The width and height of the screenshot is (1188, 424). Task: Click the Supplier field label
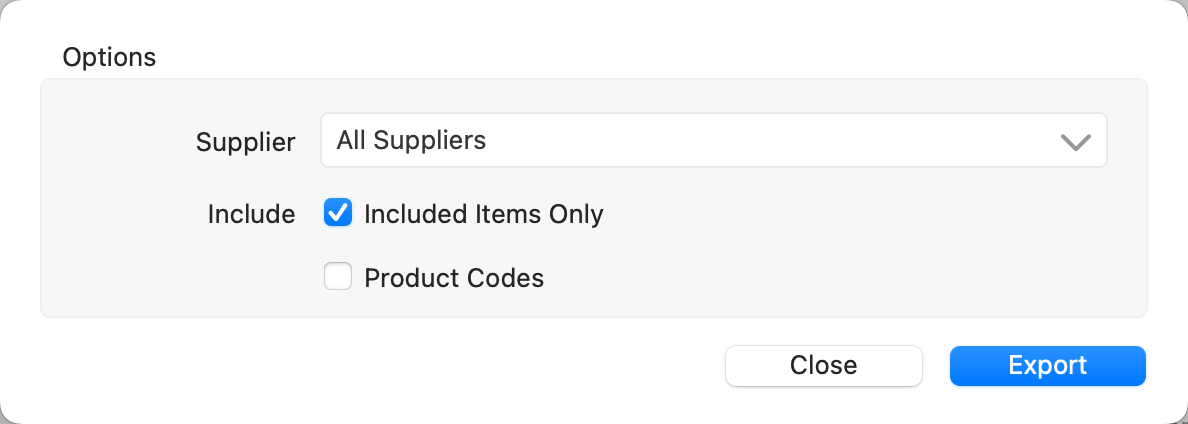(x=245, y=142)
